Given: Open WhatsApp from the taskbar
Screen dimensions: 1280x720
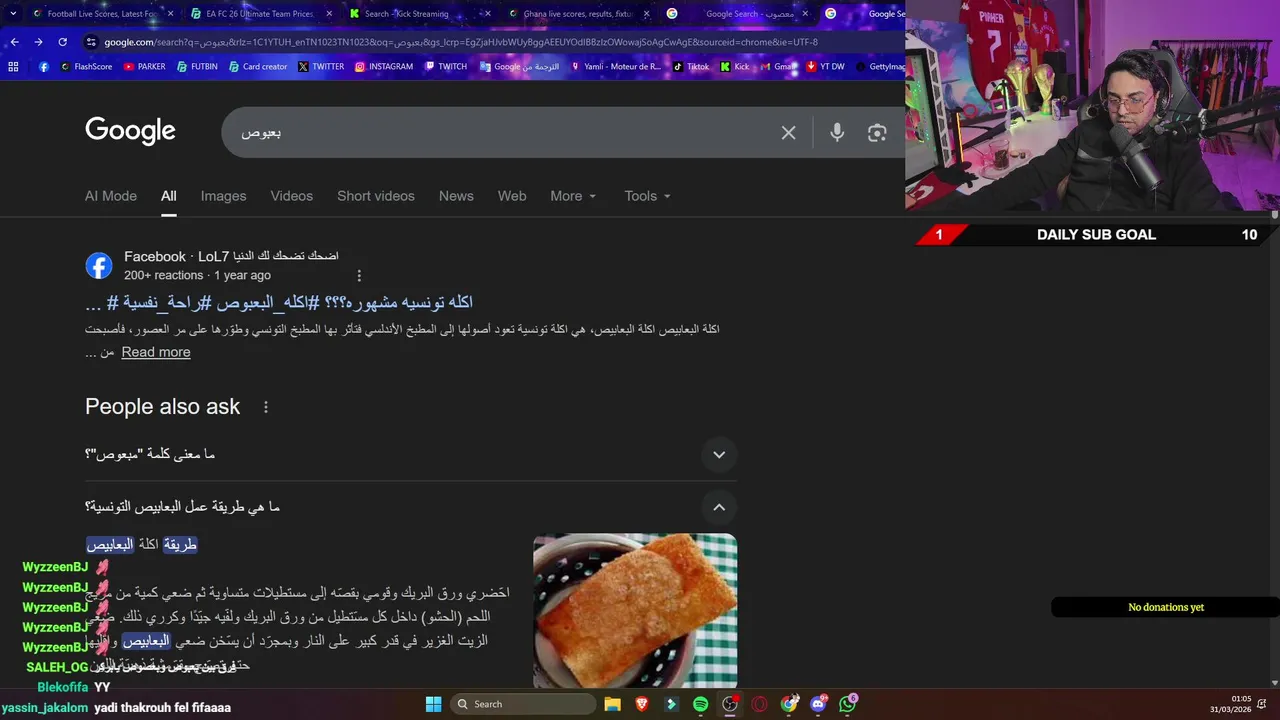Looking at the screenshot, I should click(x=848, y=704).
